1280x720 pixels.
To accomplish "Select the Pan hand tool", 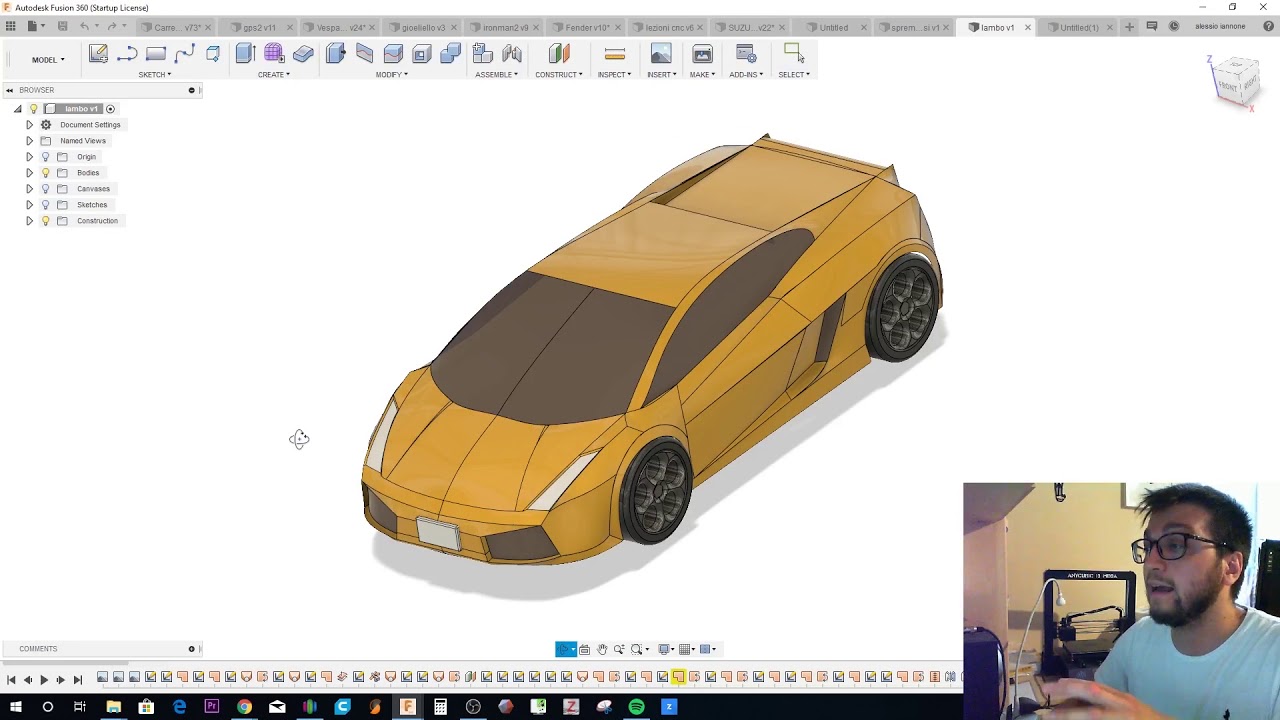I will 602,649.
